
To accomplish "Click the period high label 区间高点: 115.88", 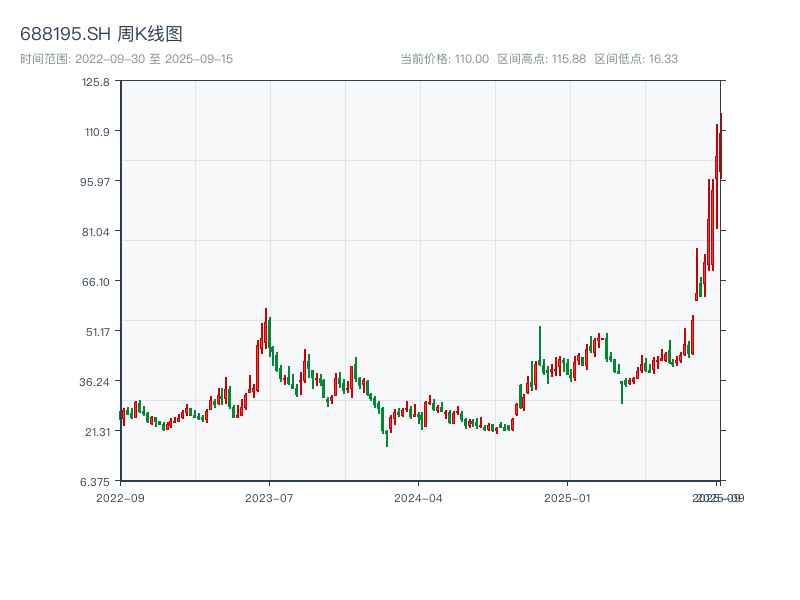I will [x=542, y=59].
